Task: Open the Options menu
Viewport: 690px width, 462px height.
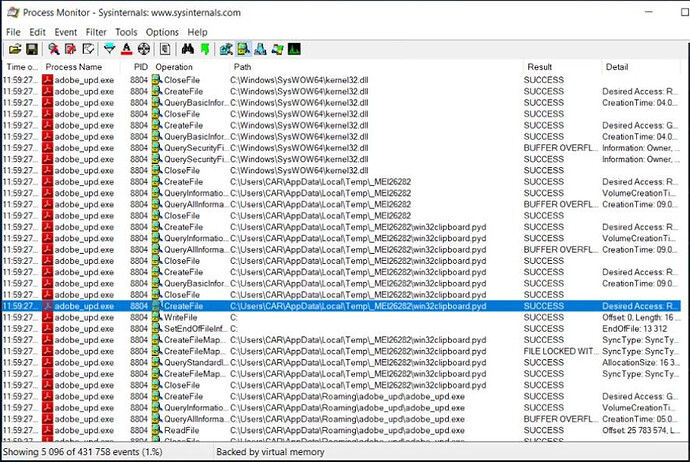Action: (162, 32)
